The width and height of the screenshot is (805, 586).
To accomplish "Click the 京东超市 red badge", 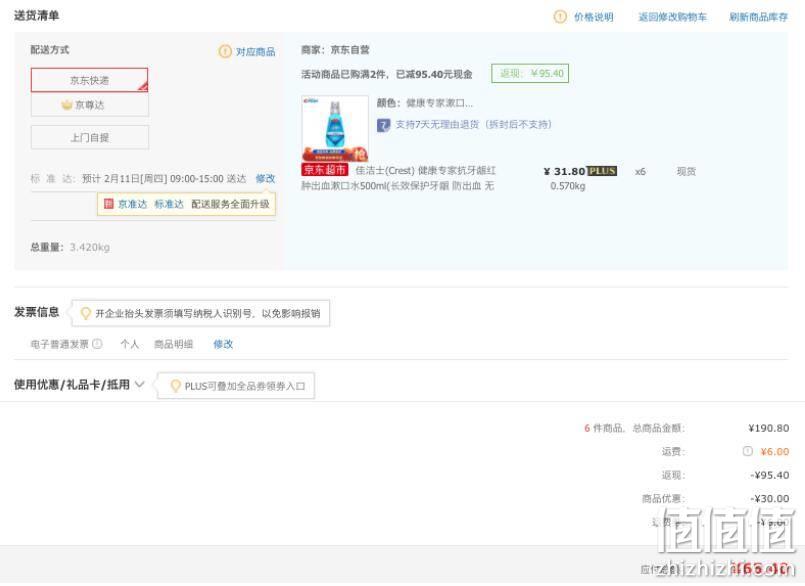I will point(324,170).
